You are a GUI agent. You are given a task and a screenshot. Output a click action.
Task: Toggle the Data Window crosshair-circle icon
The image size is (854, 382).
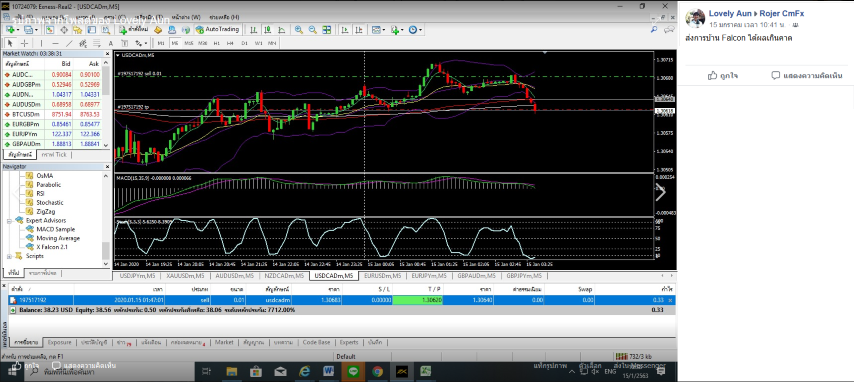coord(64,29)
